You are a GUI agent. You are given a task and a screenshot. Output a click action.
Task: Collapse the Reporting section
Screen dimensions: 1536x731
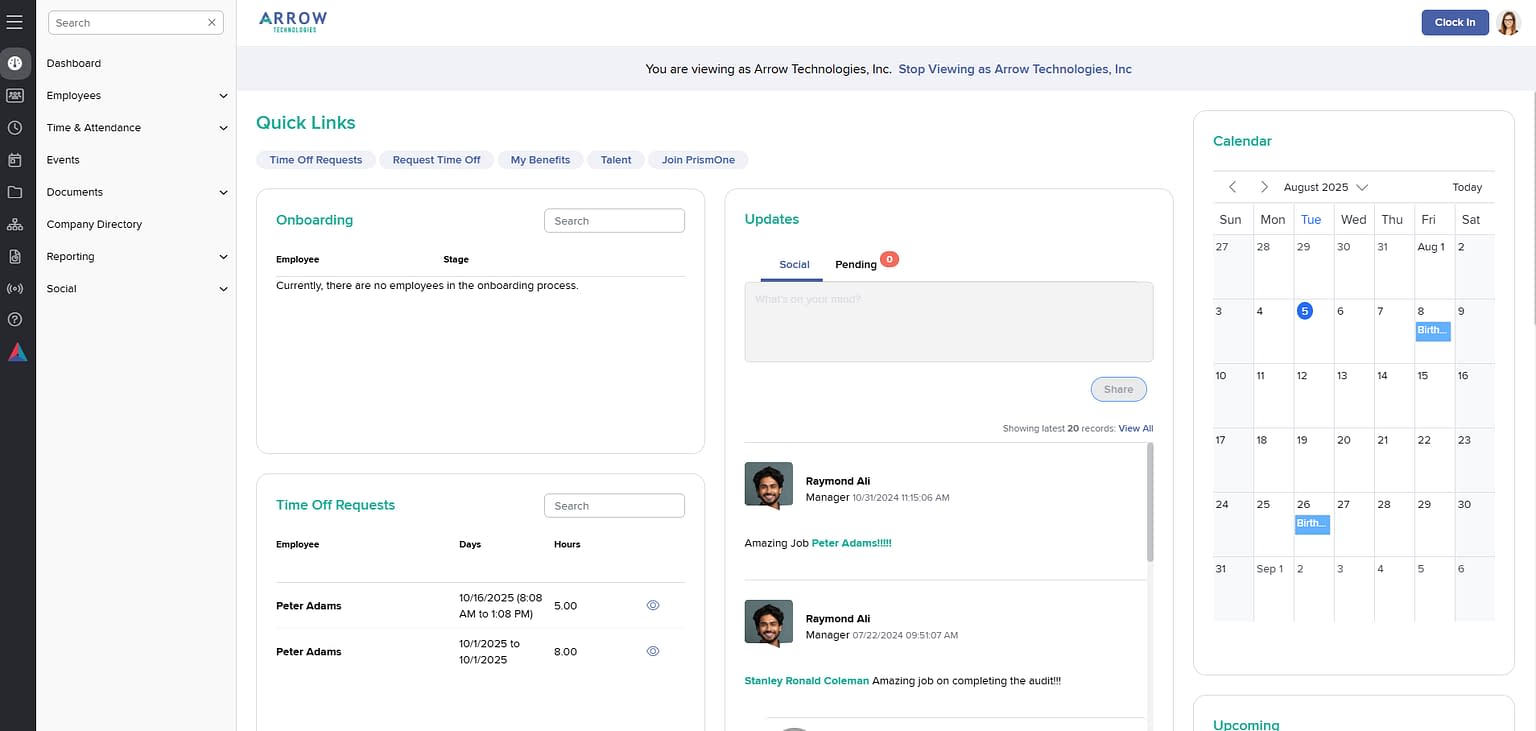(x=222, y=256)
